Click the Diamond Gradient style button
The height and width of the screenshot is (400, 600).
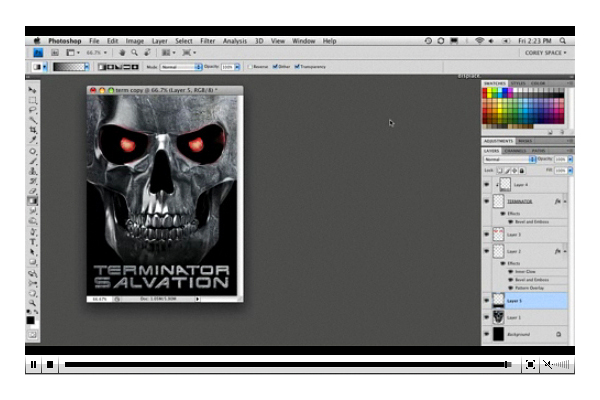tap(135, 67)
